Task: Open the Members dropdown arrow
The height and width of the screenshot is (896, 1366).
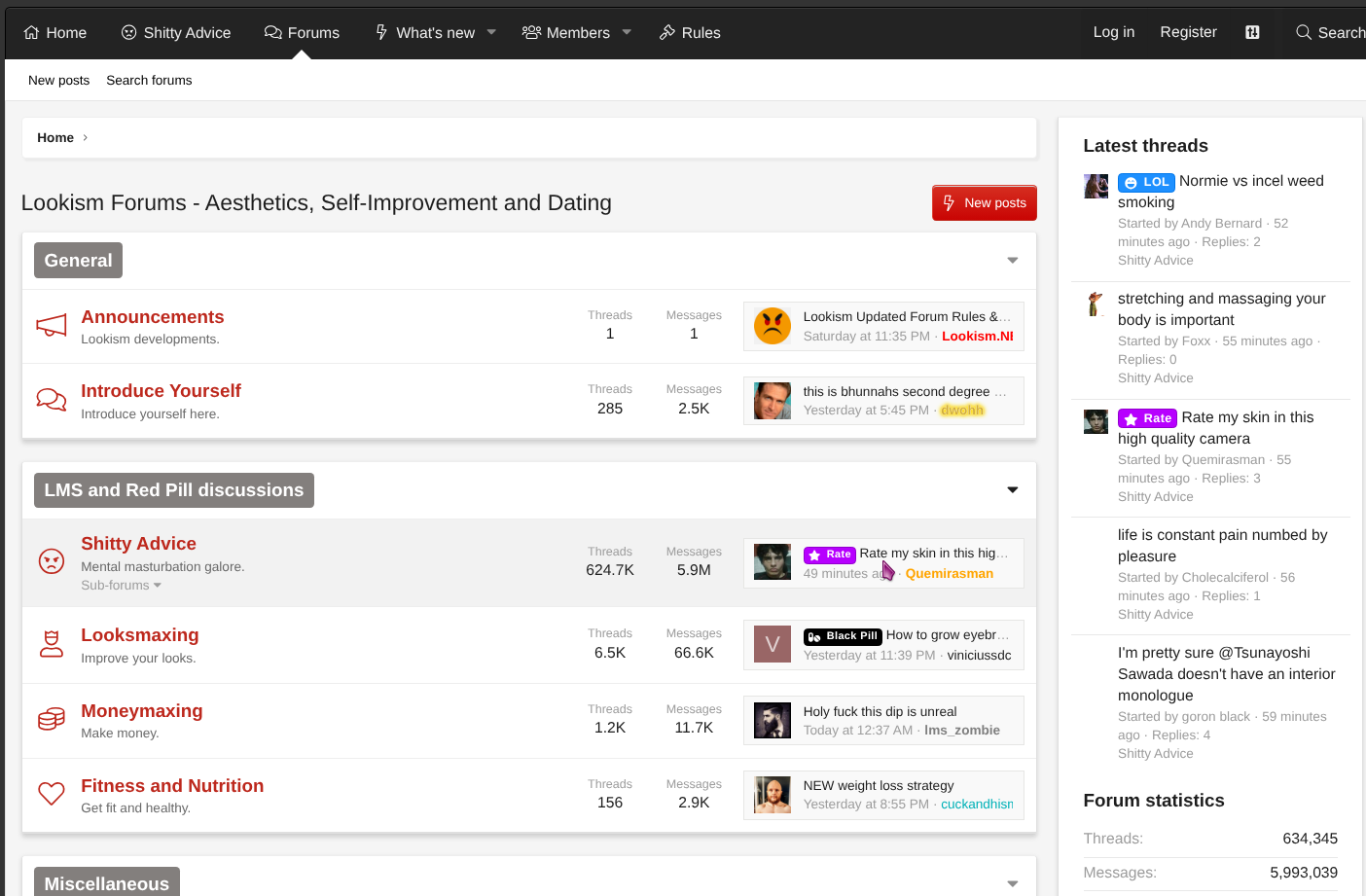Action: pos(627,32)
